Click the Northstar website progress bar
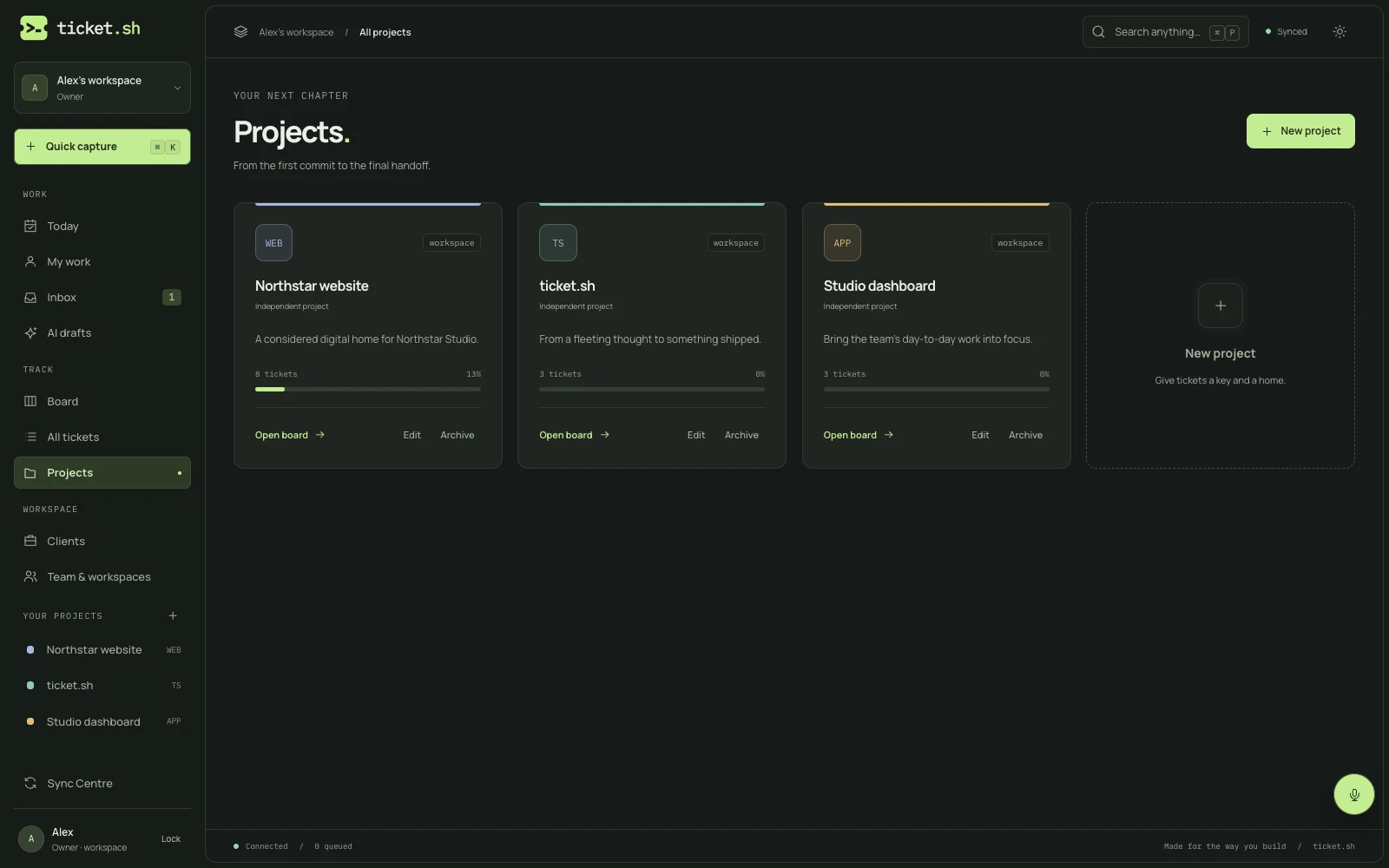Image resolution: width=1389 pixels, height=868 pixels. coord(368,390)
